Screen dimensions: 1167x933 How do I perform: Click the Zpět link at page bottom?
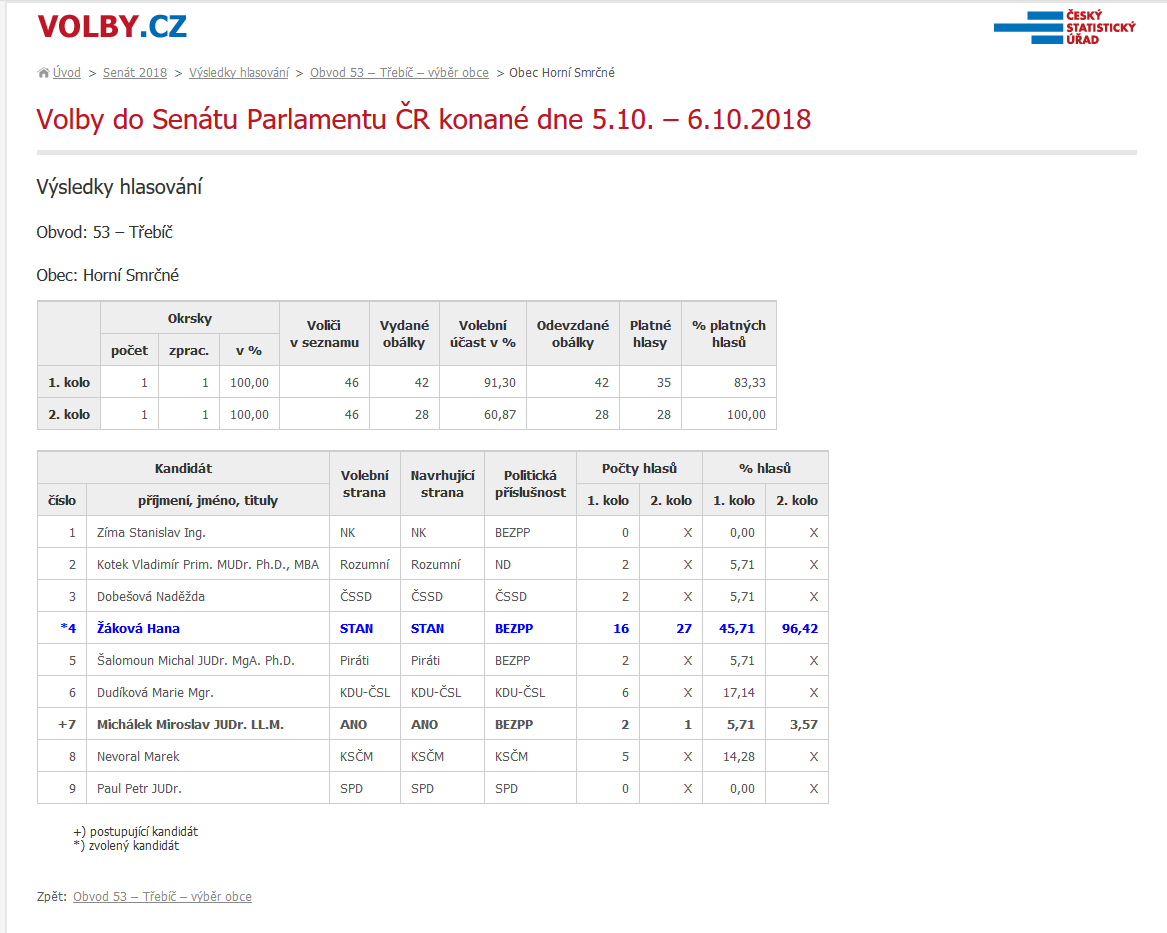coord(162,897)
